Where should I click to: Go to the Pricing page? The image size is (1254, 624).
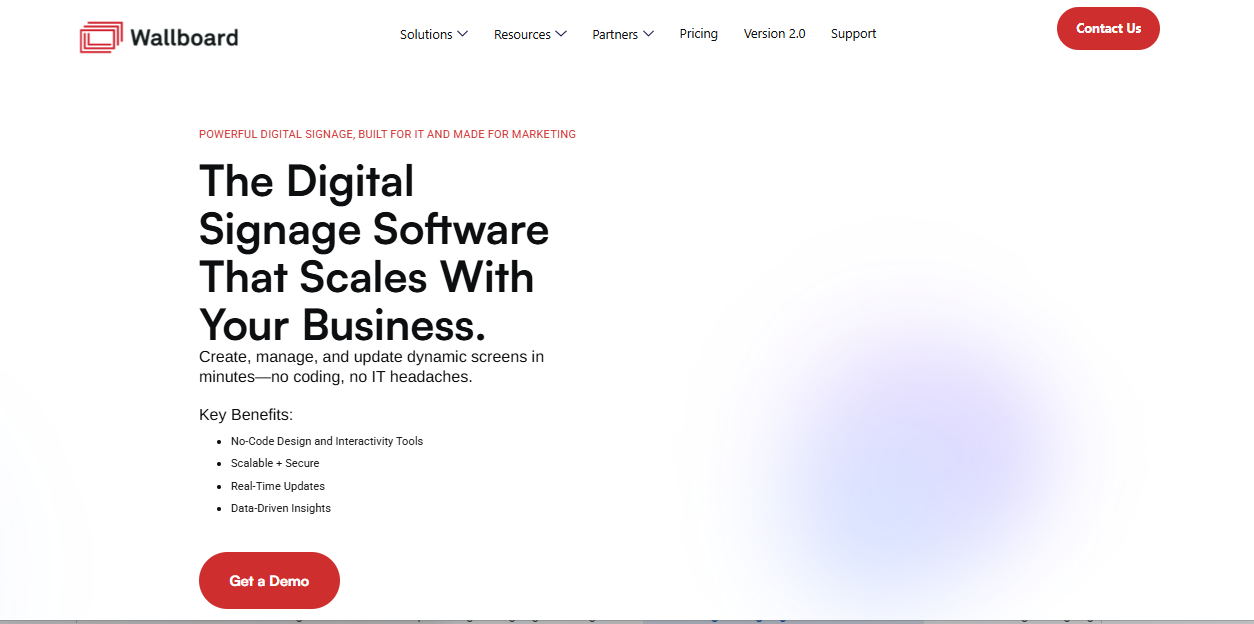click(699, 34)
